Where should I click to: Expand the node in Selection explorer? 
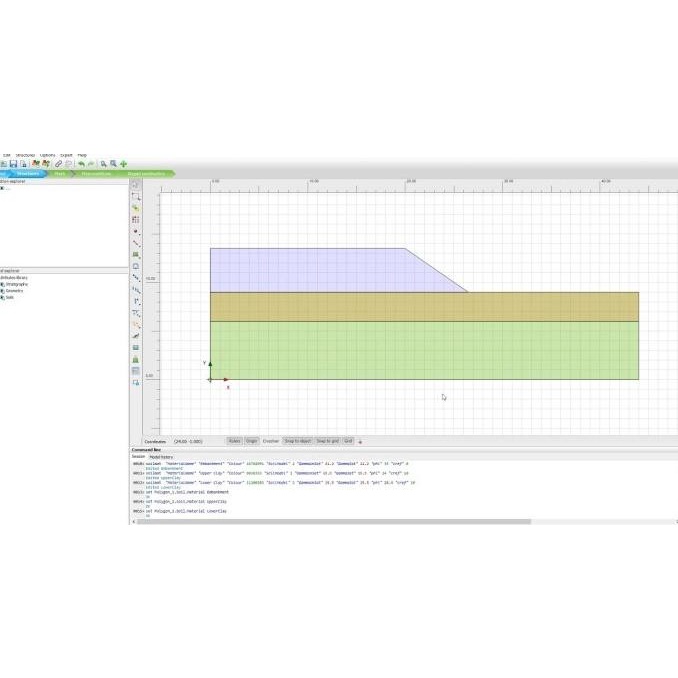pos(2,189)
